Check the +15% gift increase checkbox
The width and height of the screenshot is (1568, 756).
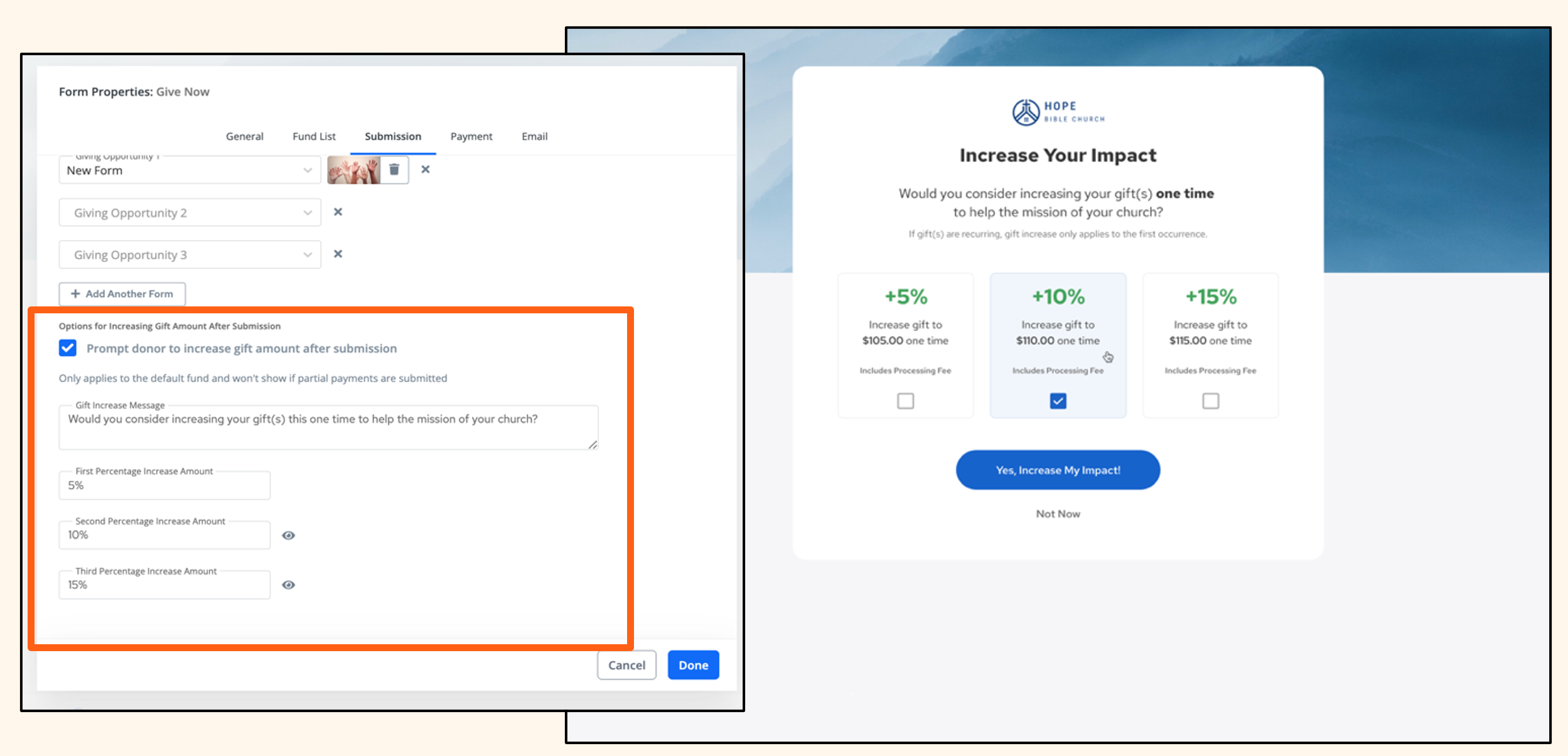click(1210, 401)
